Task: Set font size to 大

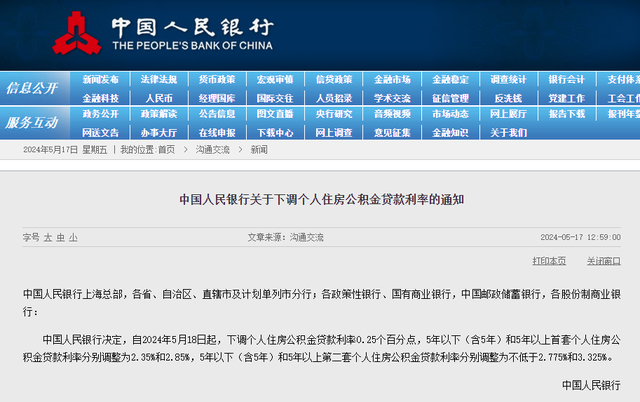Action: [x=48, y=238]
